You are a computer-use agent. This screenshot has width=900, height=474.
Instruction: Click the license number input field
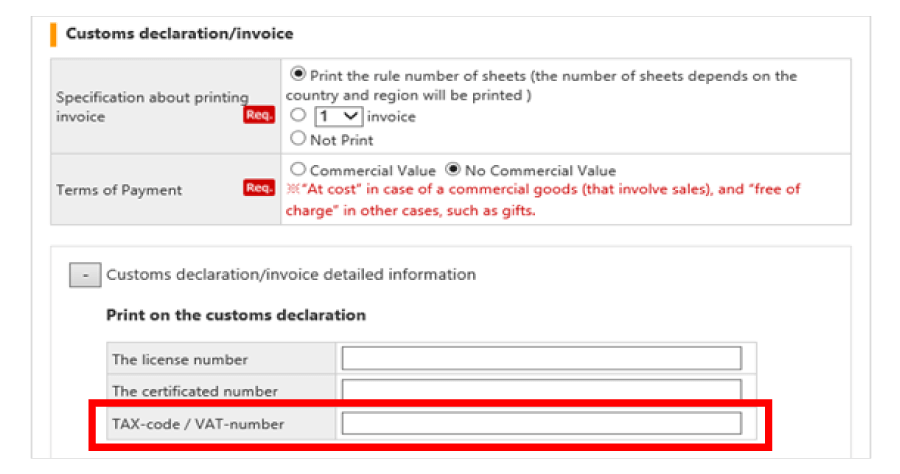tap(541, 359)
